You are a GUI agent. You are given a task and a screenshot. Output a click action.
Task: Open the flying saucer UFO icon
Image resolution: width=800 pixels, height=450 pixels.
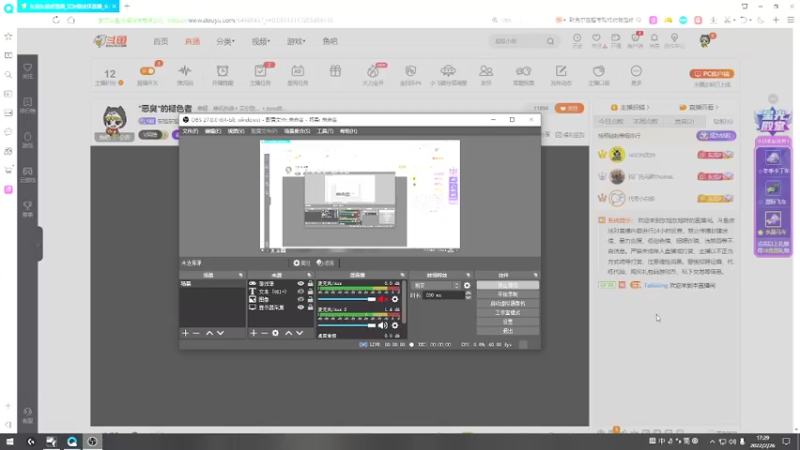point(448,71)
